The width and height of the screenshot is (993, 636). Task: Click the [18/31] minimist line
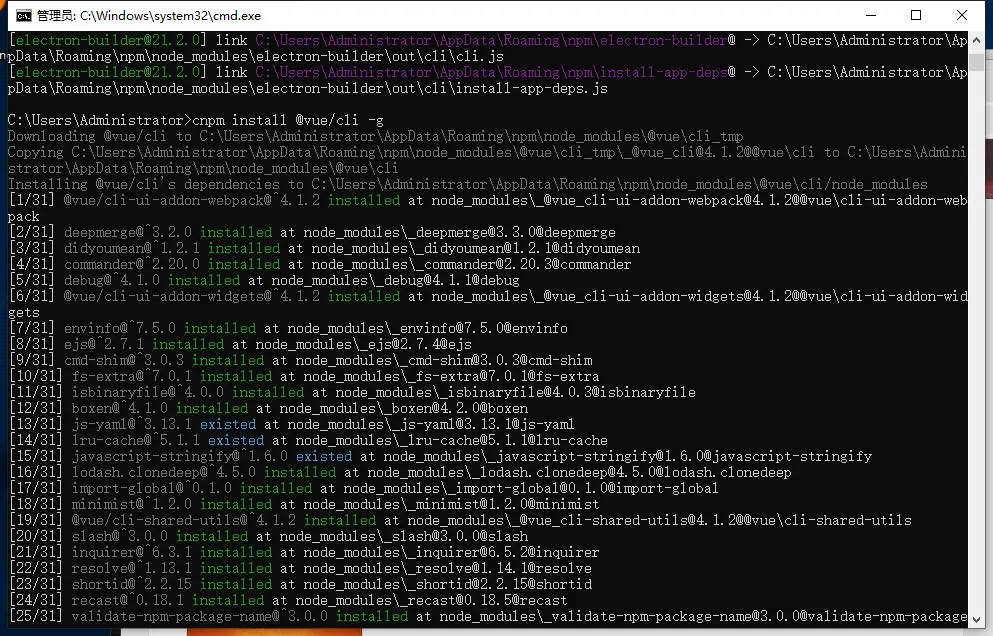tap(303, 504)
